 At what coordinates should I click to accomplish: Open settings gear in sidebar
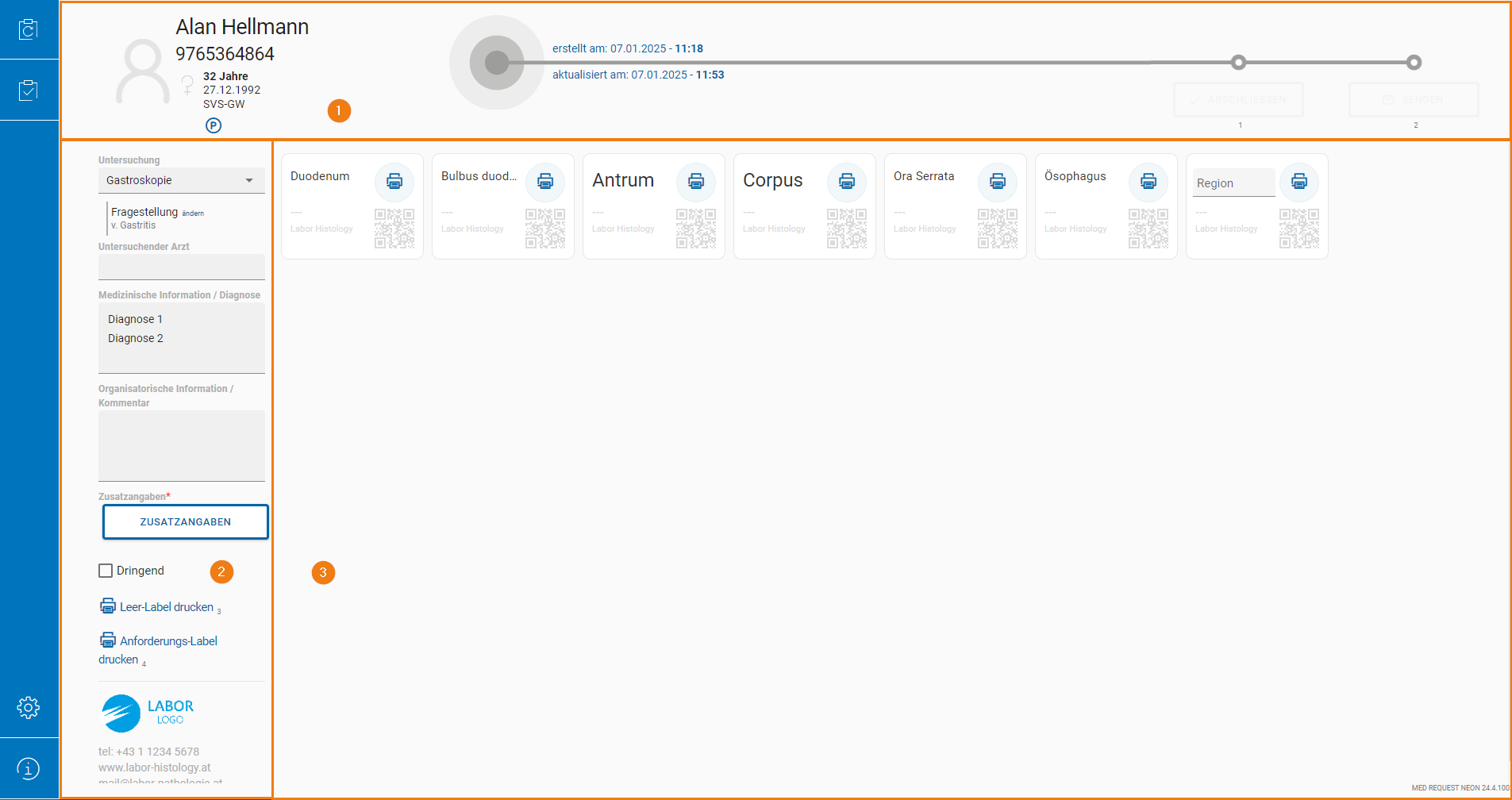(x=29, y=707)
